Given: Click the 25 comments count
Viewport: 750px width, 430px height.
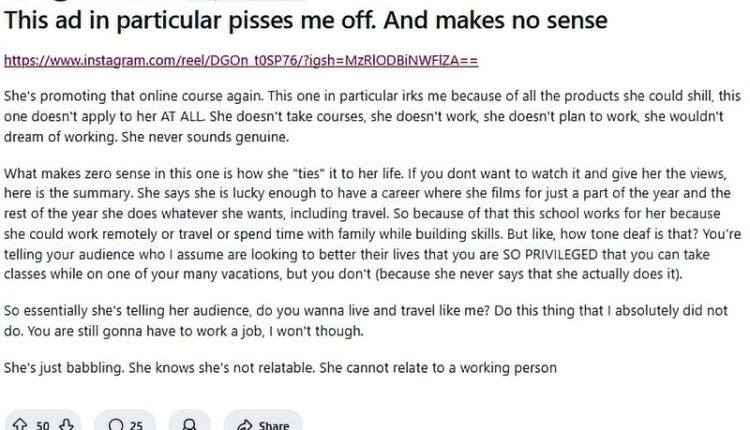Looking at the screenshot, I should [136, 425].
